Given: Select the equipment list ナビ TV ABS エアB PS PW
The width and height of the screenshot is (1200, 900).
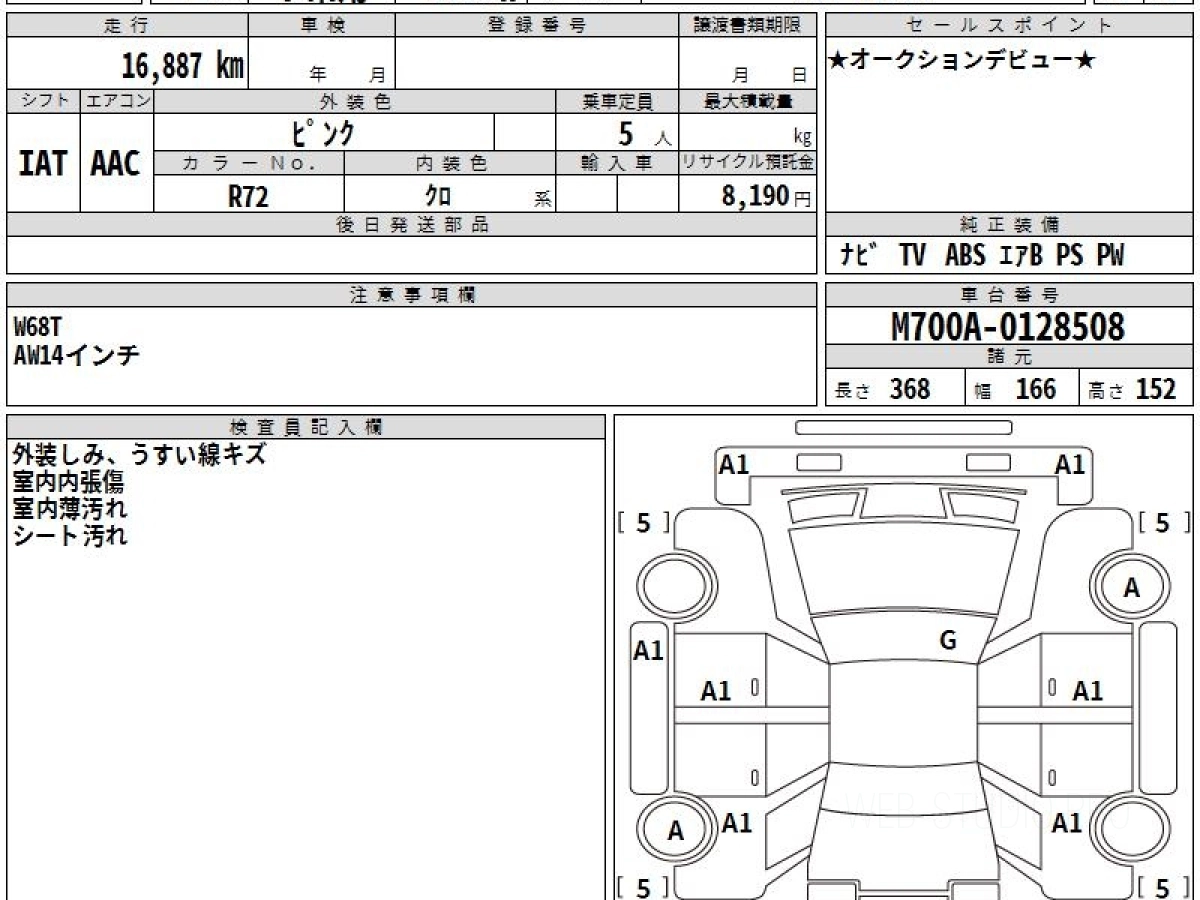Looking at the screenshot, I should [x=981, y=256].
